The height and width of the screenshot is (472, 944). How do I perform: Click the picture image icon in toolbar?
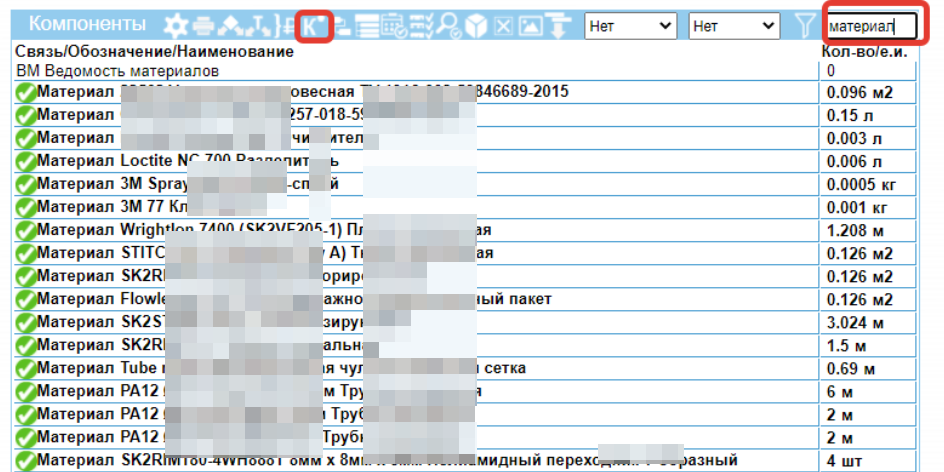click(x=531, y=25)
